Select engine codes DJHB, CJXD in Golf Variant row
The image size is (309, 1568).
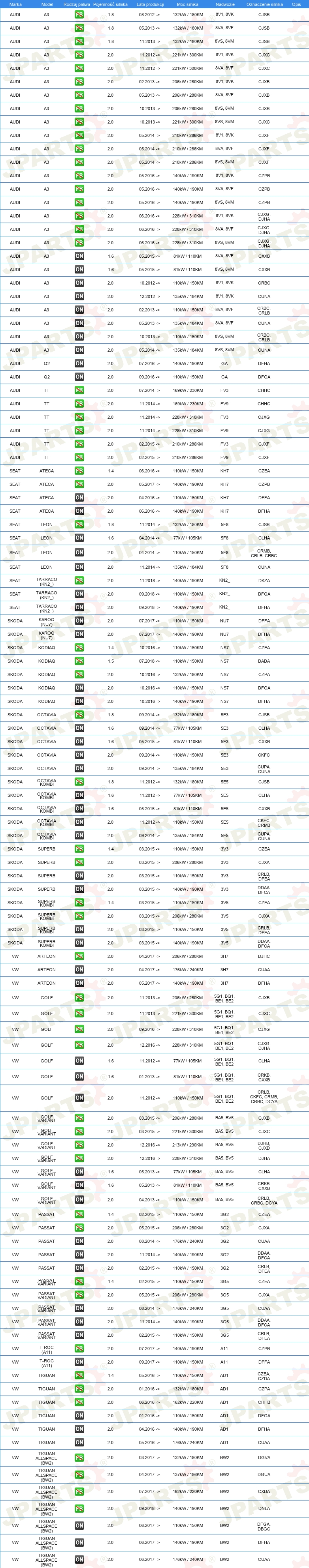click(264, 1145)
